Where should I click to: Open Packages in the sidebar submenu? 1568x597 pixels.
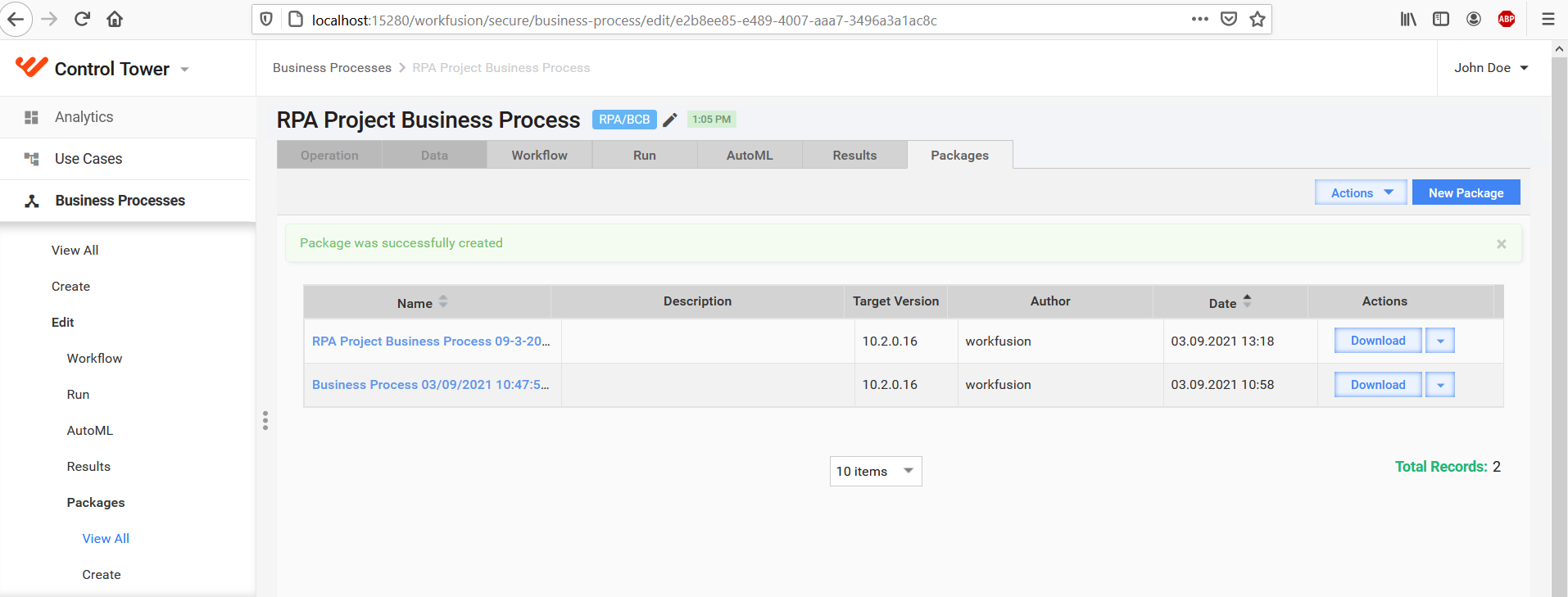(x=96, y=503)
